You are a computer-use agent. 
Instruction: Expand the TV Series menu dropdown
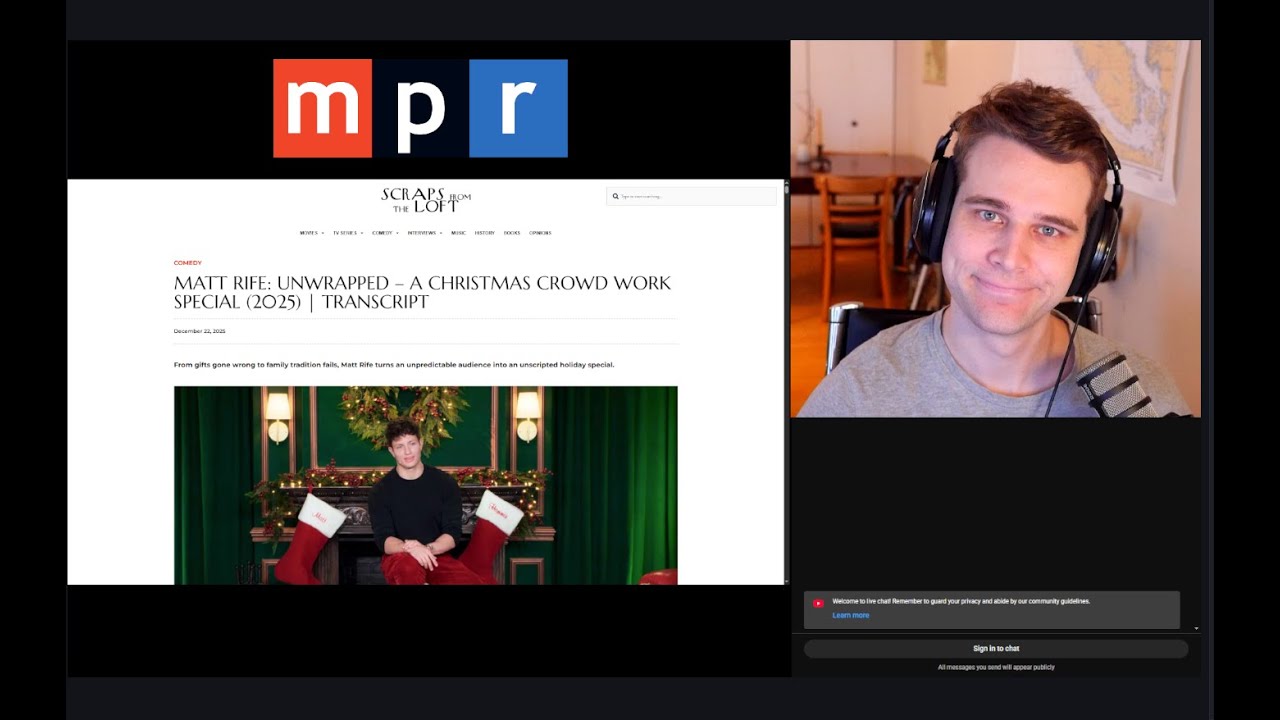[x=347, y=233]
